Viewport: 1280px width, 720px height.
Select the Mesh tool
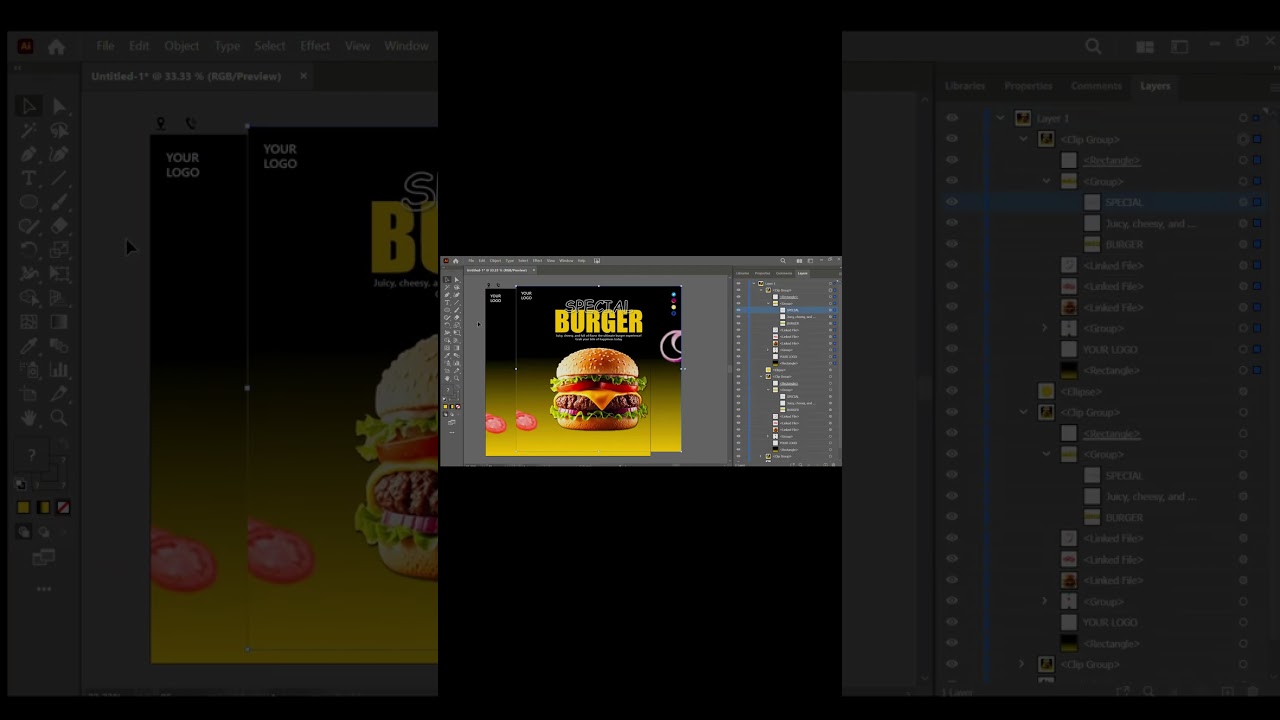[x=29, y=322]
